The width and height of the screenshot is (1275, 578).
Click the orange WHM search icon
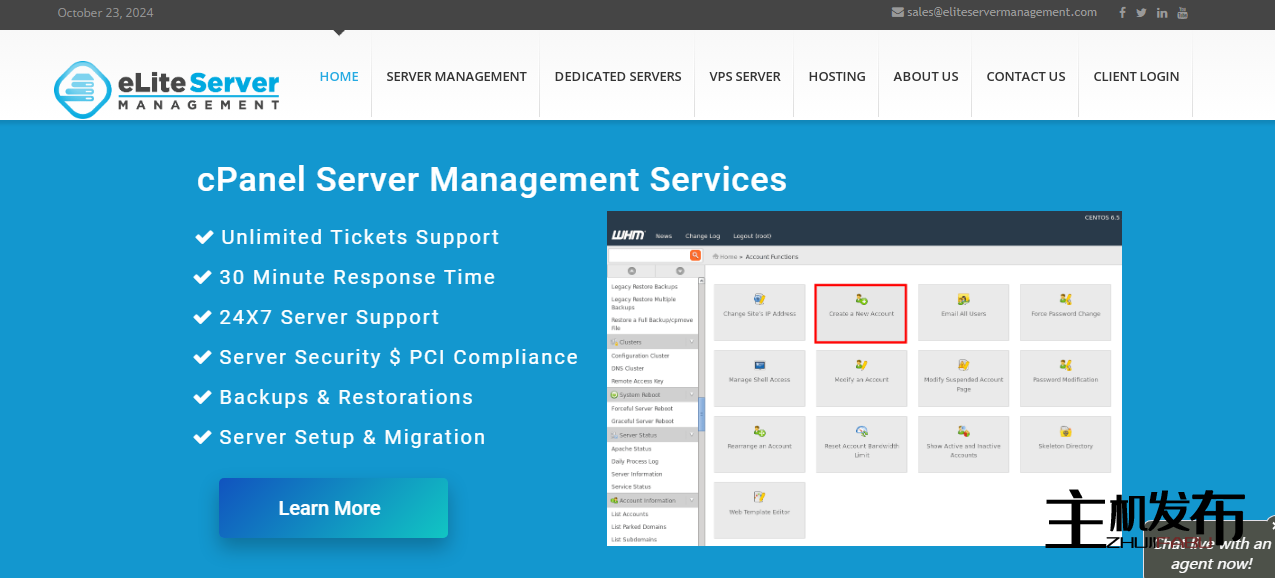[695, 256]
